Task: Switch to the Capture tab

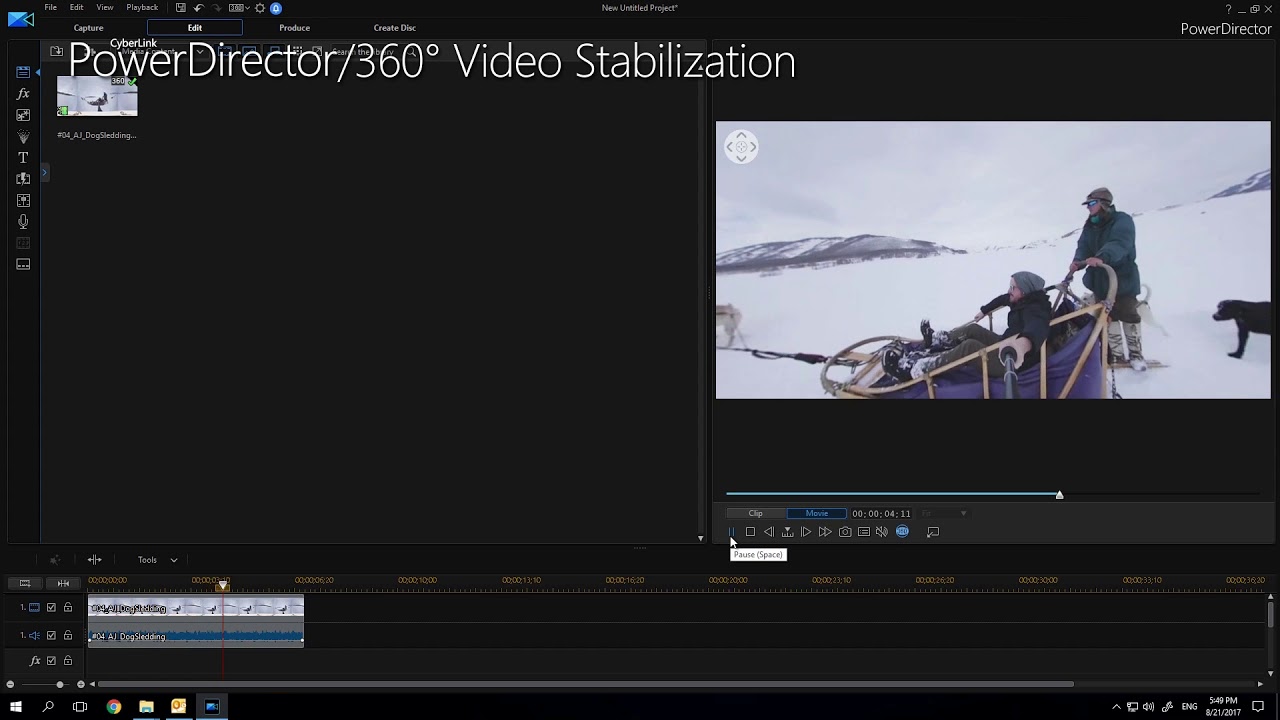Action: [88, 28]
